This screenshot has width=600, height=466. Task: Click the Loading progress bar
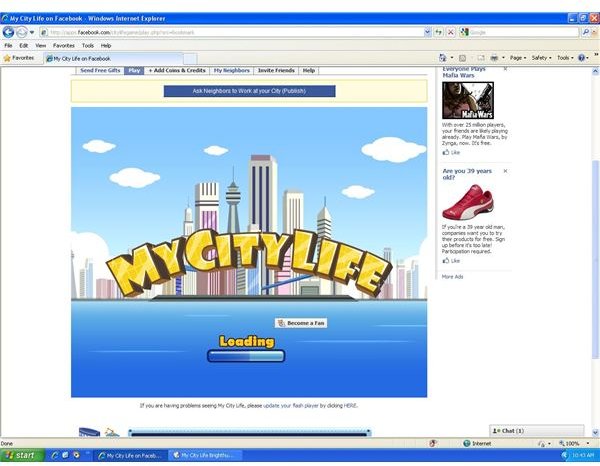click(x=246, y=356)
